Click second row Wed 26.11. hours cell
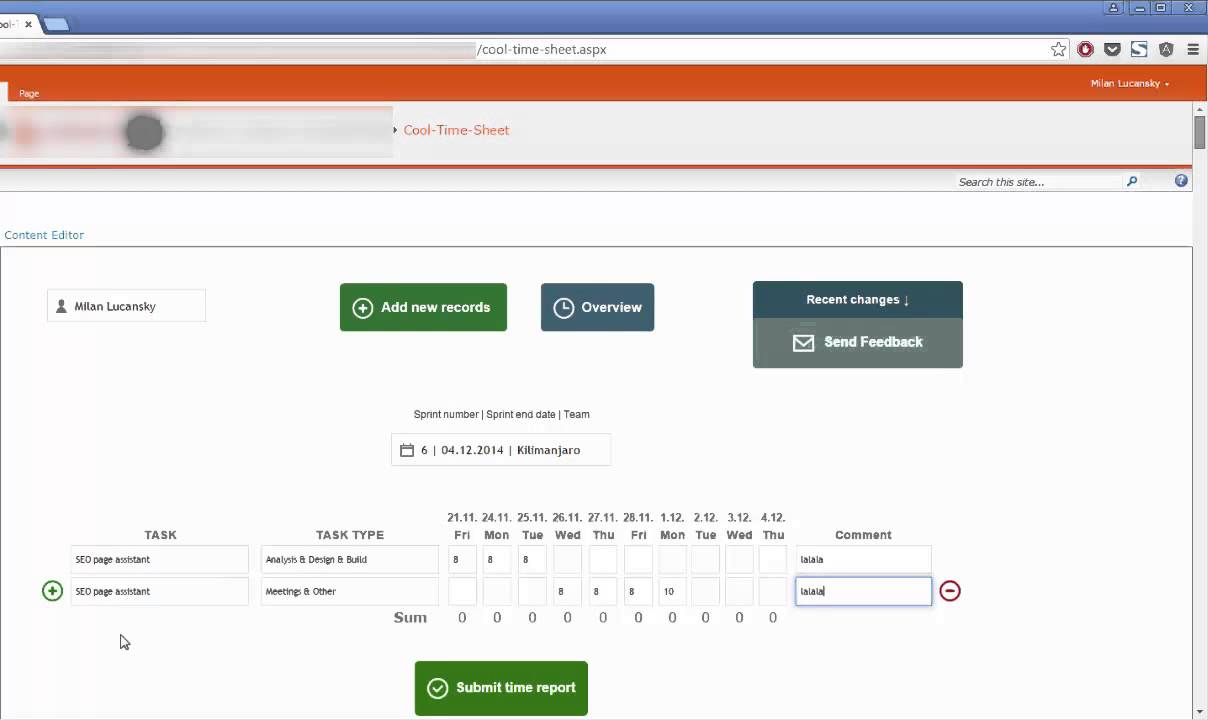 (567, 591)
